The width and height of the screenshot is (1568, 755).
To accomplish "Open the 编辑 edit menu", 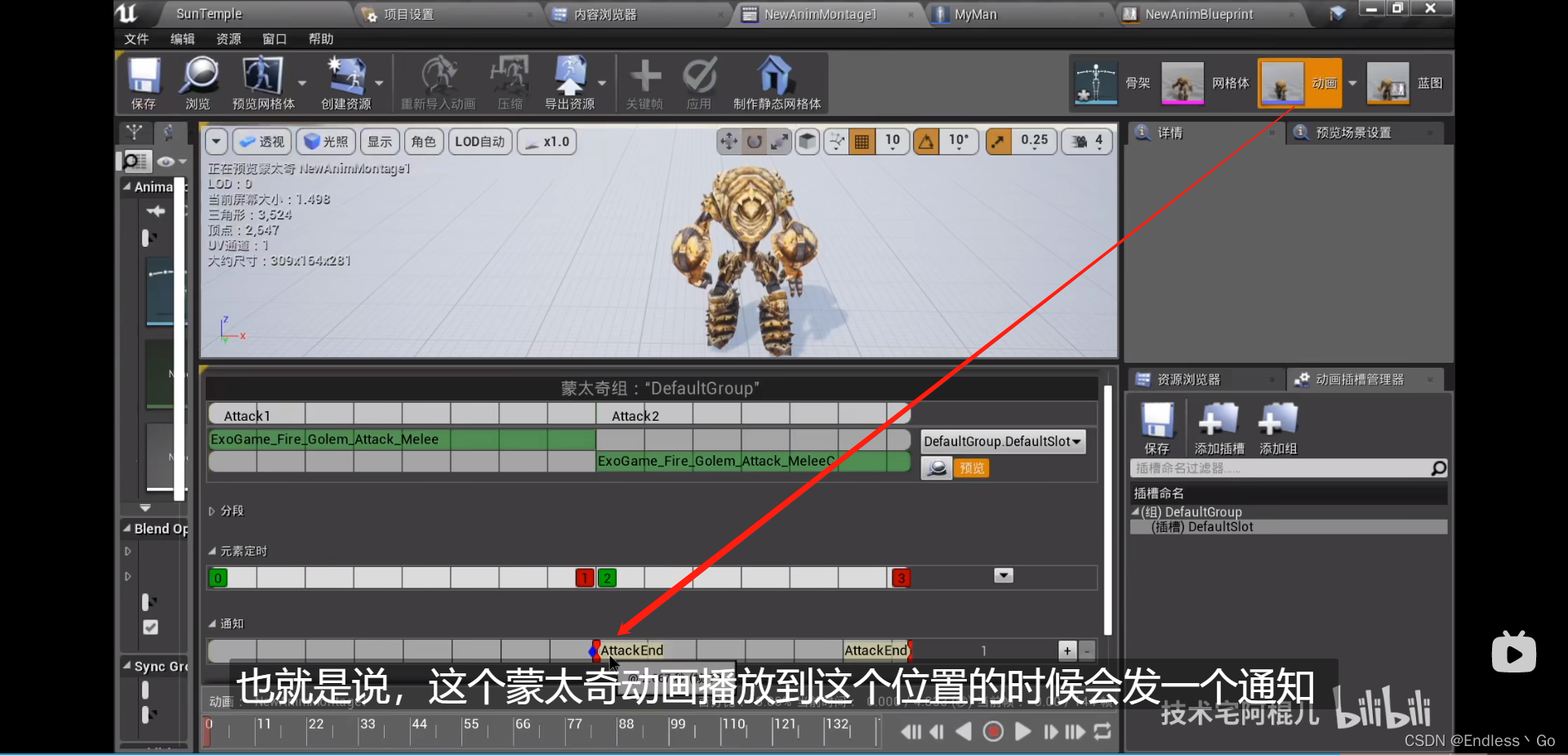I will 182,39.
